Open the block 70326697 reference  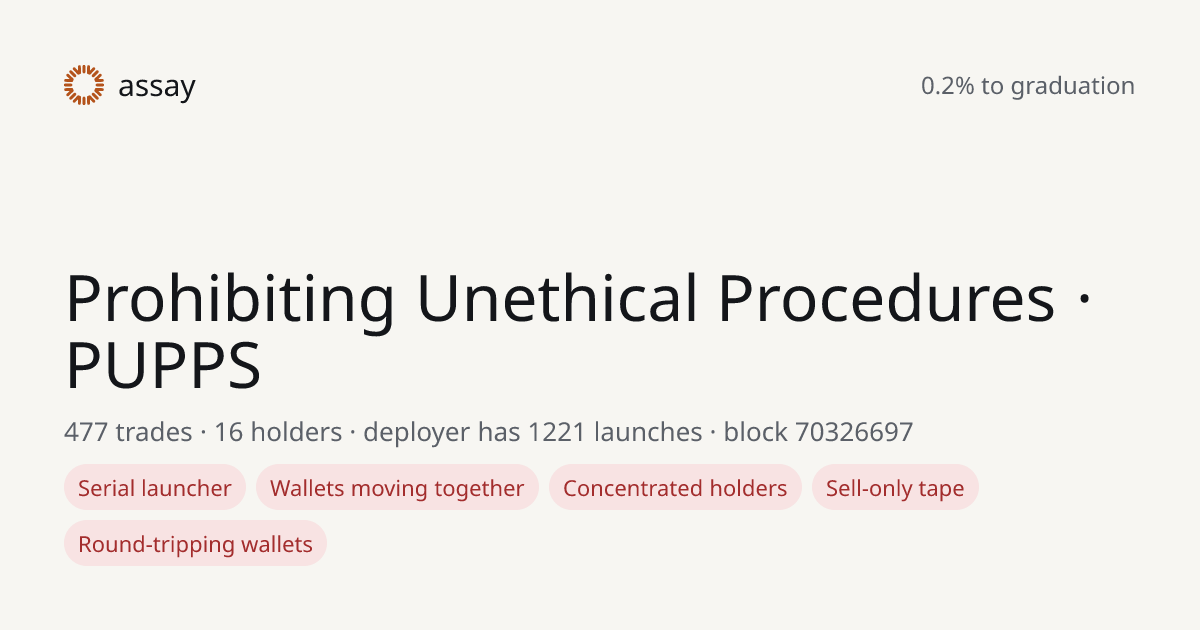click(818, 432)
